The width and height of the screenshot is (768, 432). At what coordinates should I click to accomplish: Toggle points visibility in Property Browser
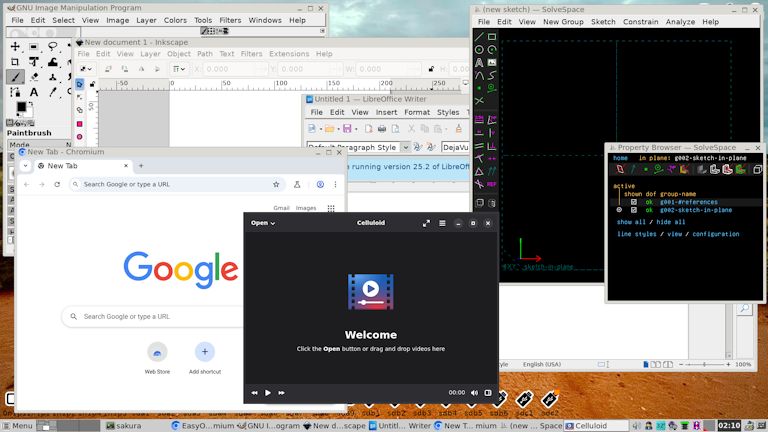646,169
